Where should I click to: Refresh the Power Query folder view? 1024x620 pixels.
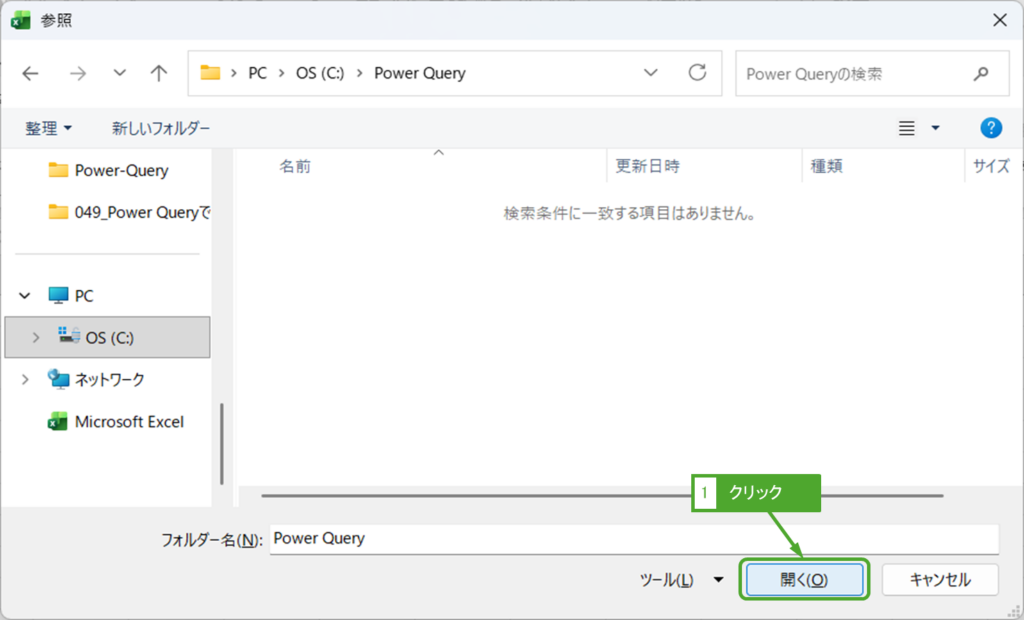click(x=697, y=73)
